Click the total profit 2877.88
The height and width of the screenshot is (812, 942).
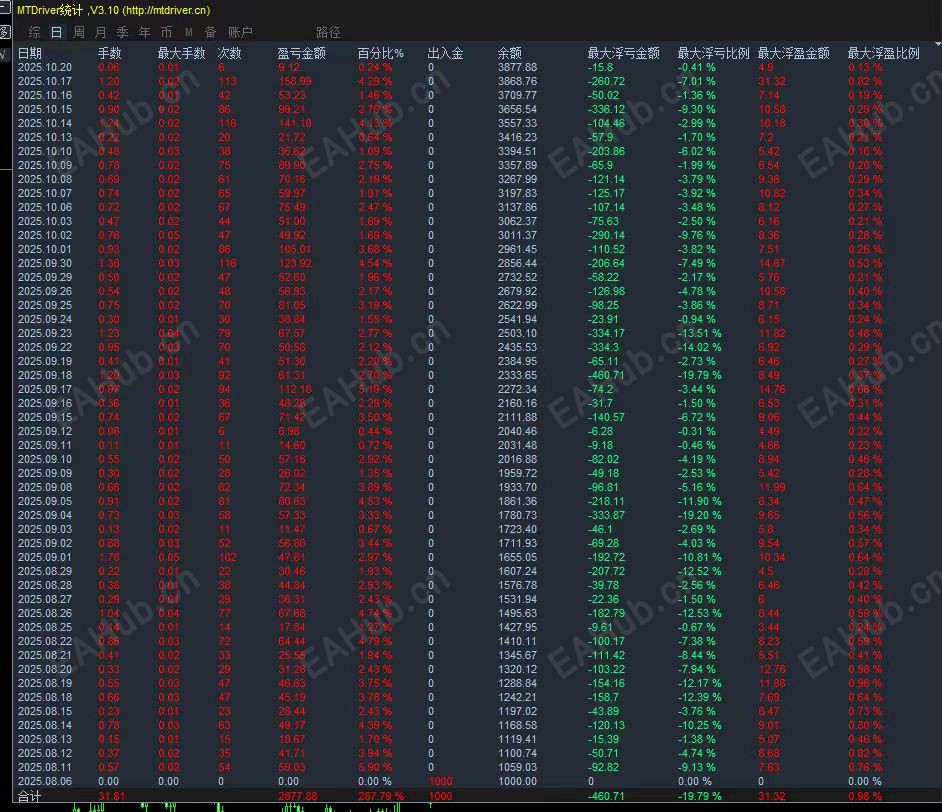[x=297, y=796]
